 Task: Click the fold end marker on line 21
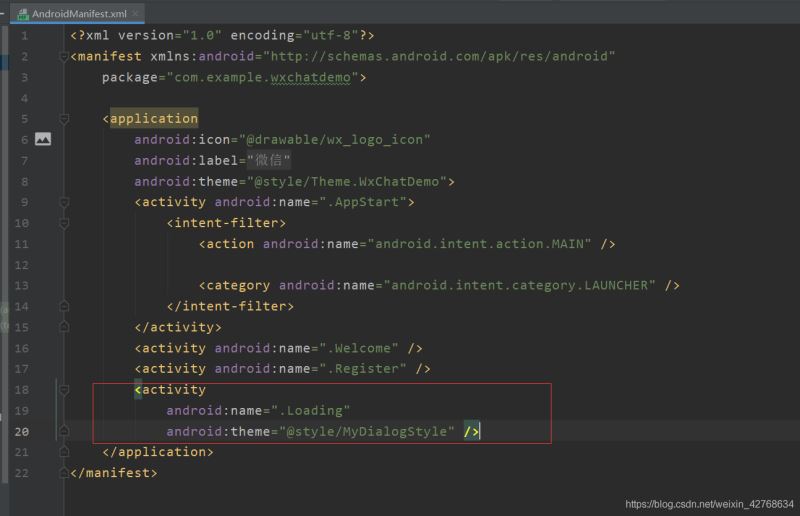[64, 452]
